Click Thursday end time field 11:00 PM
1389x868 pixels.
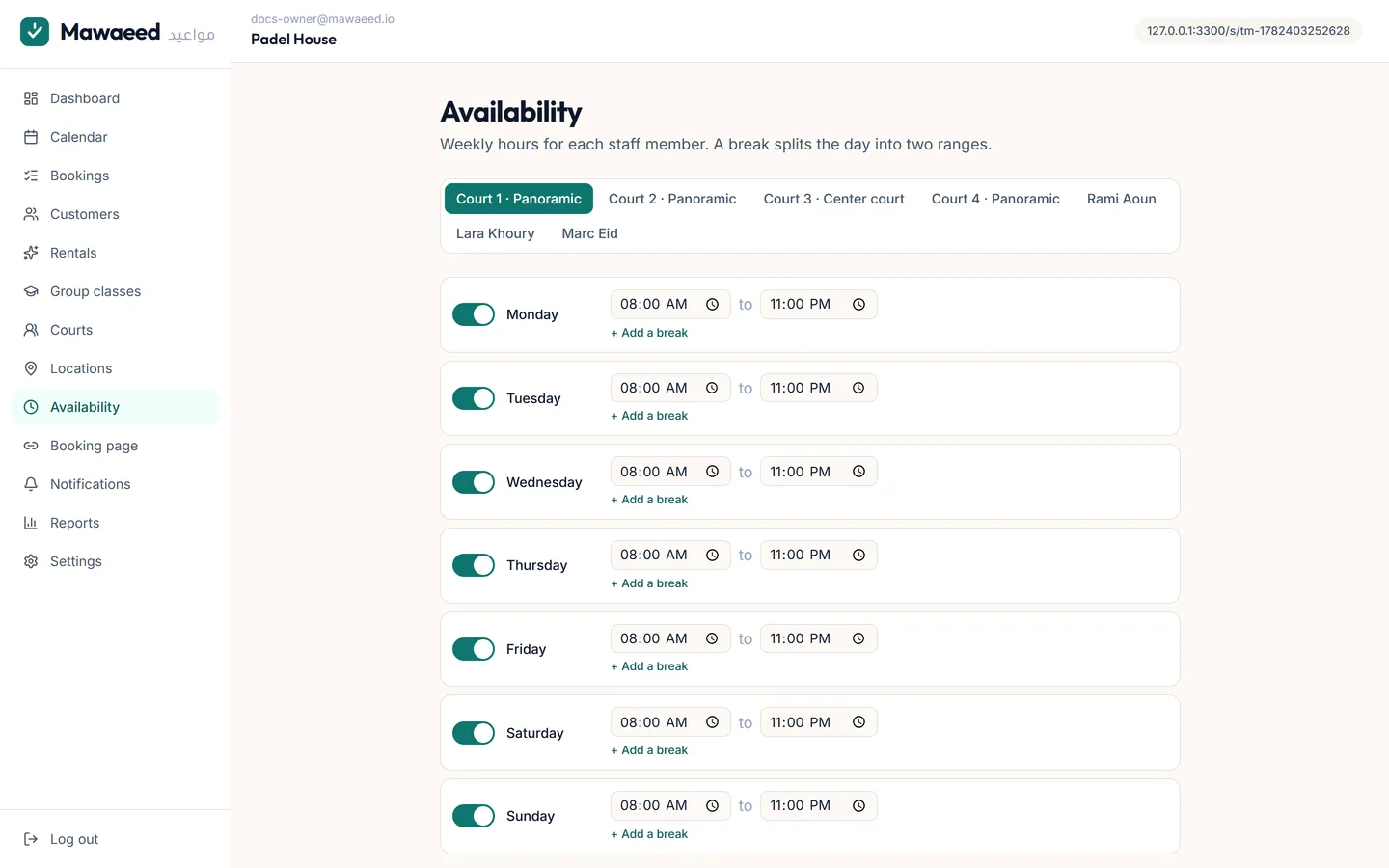coord(819,555)
